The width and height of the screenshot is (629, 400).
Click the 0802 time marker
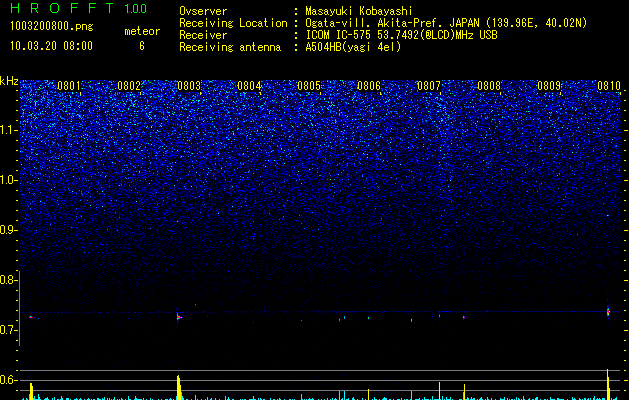(x=129, y=86)
